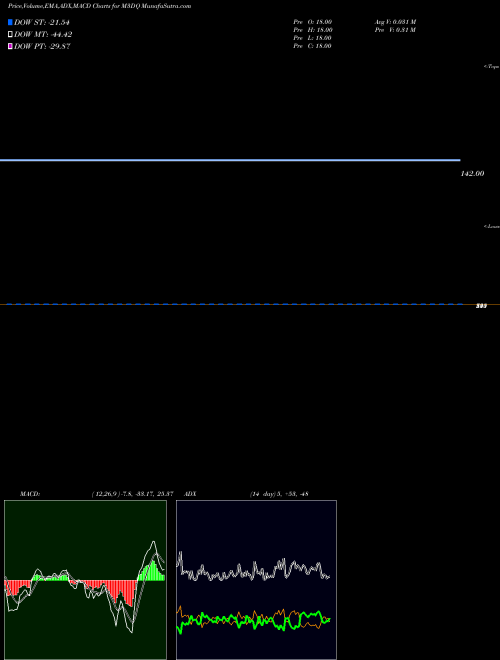Click the MACD (12,26,9) parameter values
This screenshot has width=500, height=660.
point(133,494)
